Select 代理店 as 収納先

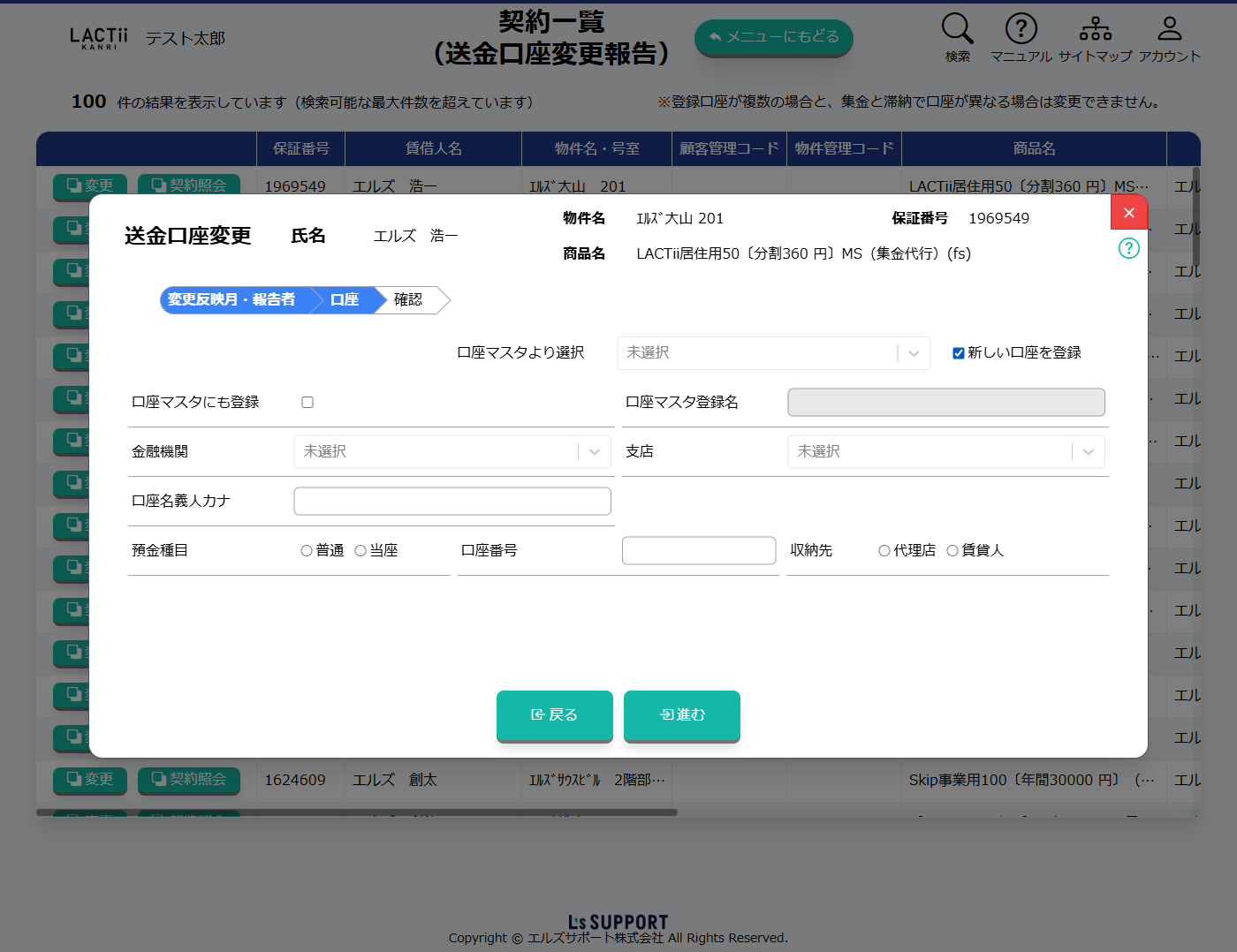click(x=884, y=551)
